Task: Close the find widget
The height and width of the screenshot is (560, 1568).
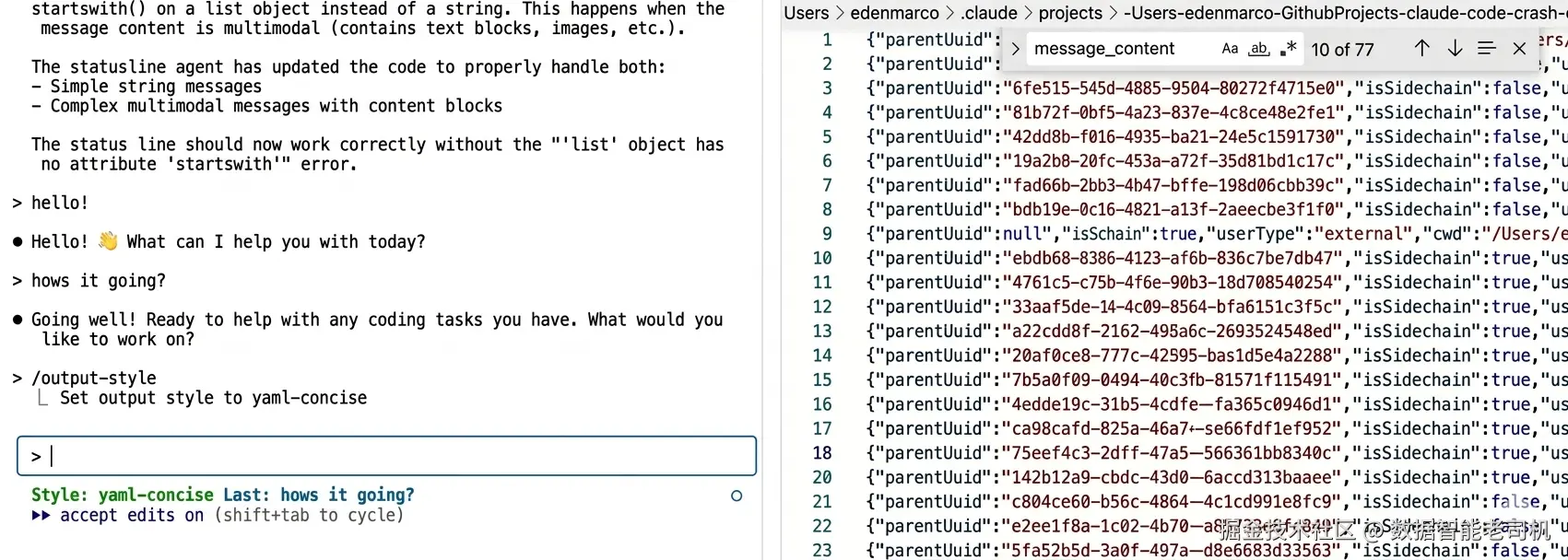Action: point(1520,49)
